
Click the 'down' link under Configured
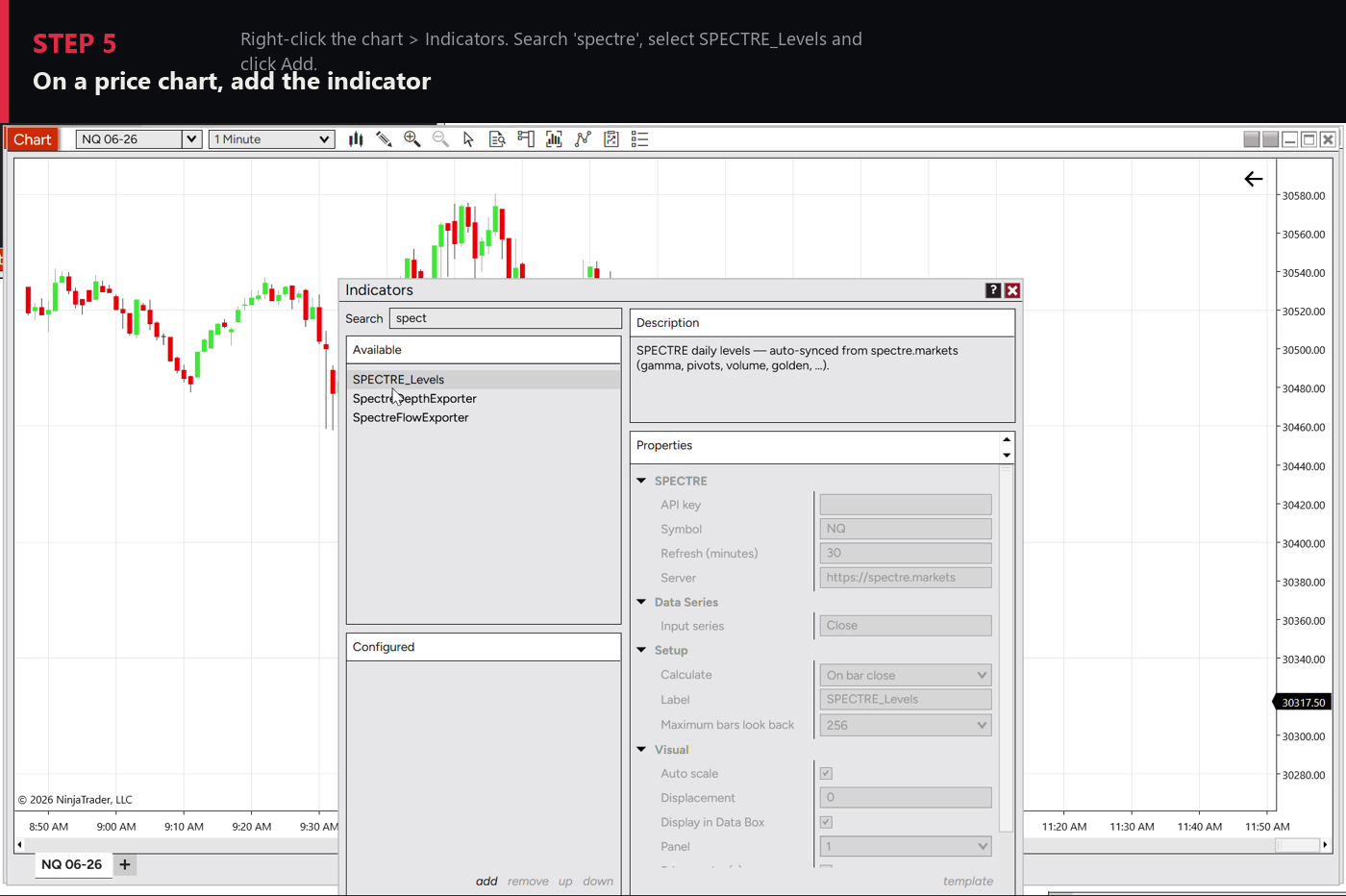click(598, 882)
